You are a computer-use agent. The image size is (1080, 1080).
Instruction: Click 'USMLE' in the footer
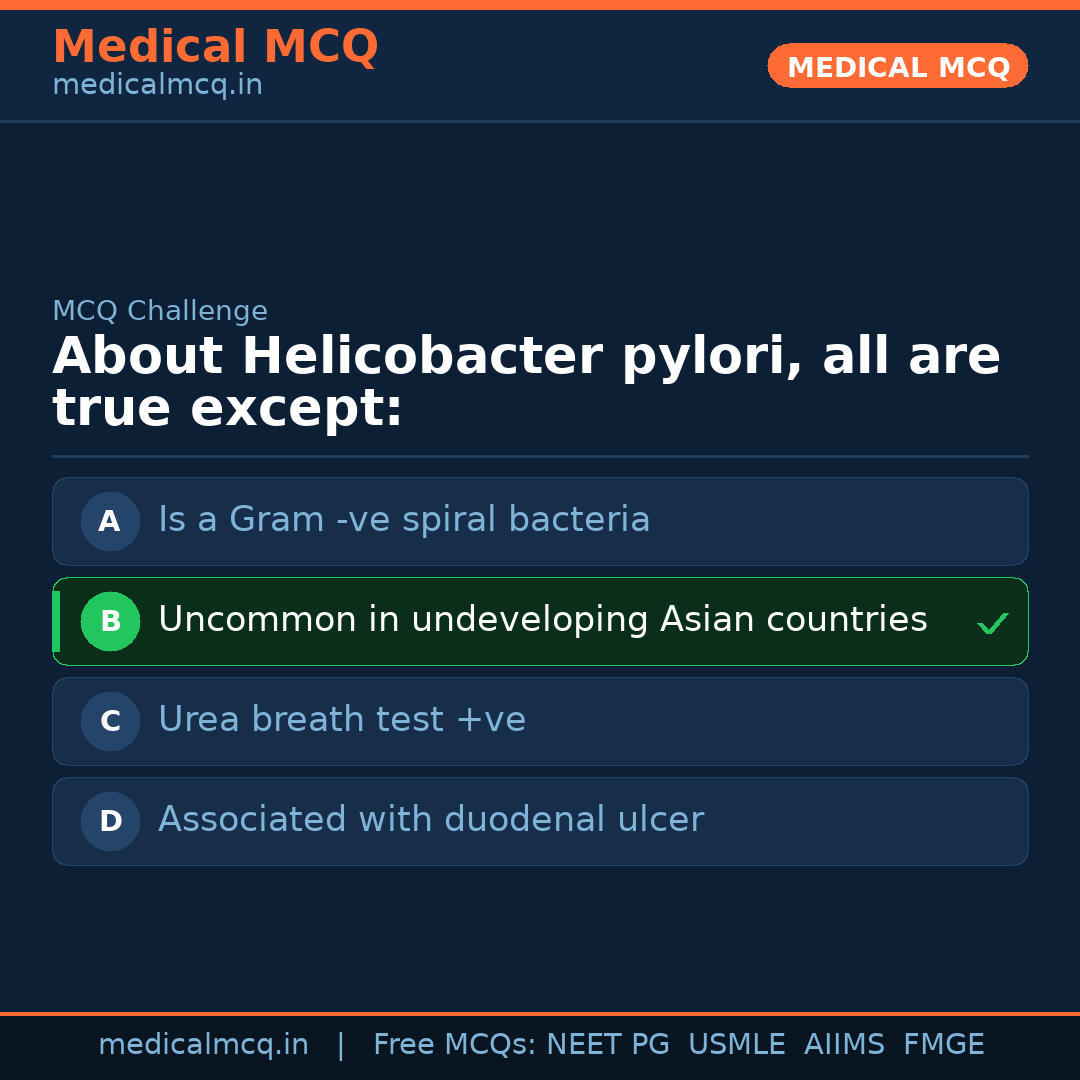pyautogui.click(x=736, y=1045)
